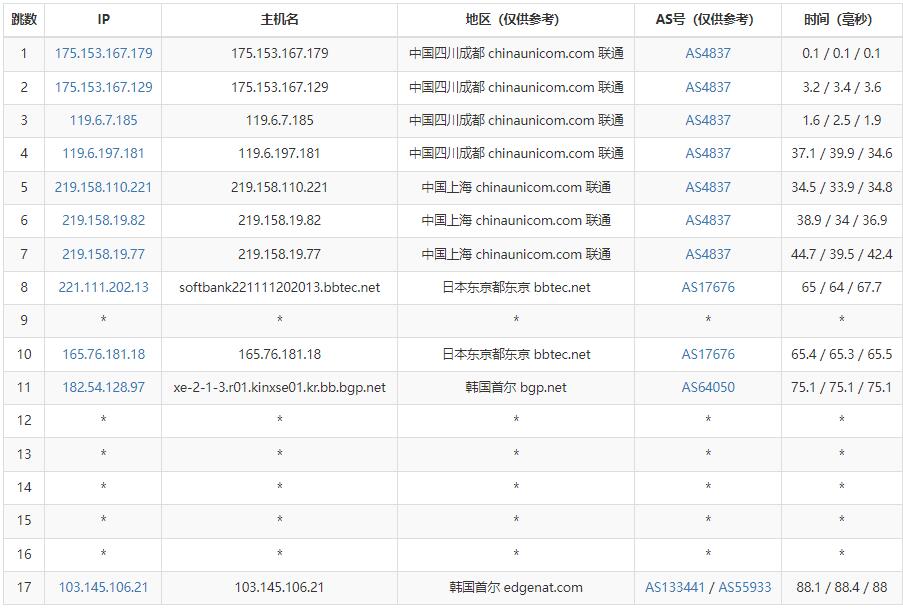Select time value 37.1 / 39.9 / 34.6
This screenshot has height=611, width=903.
click(841, 153)
